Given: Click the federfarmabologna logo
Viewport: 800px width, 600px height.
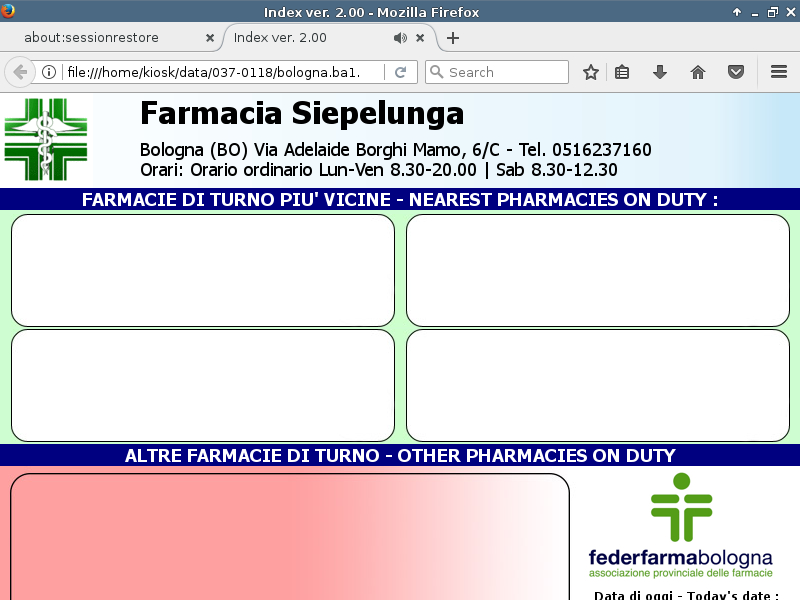Looking at the screenshot, I should click(680, 527).
